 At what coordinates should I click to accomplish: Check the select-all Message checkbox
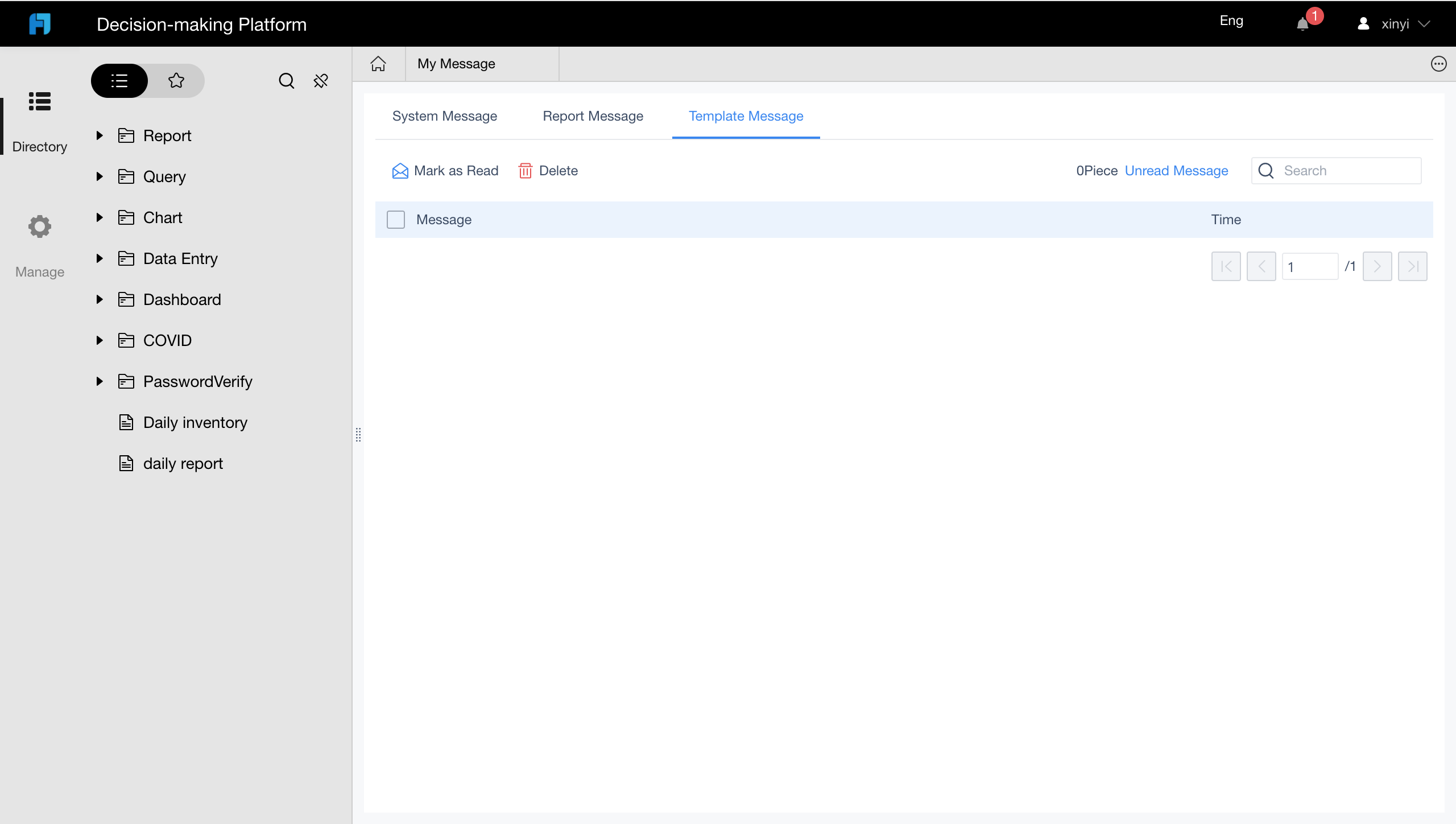point(396,220)
